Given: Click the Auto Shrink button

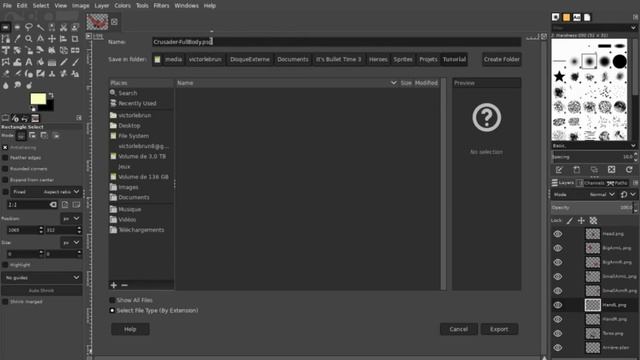Looking at the screenshot, I should (x=42, y=291).
